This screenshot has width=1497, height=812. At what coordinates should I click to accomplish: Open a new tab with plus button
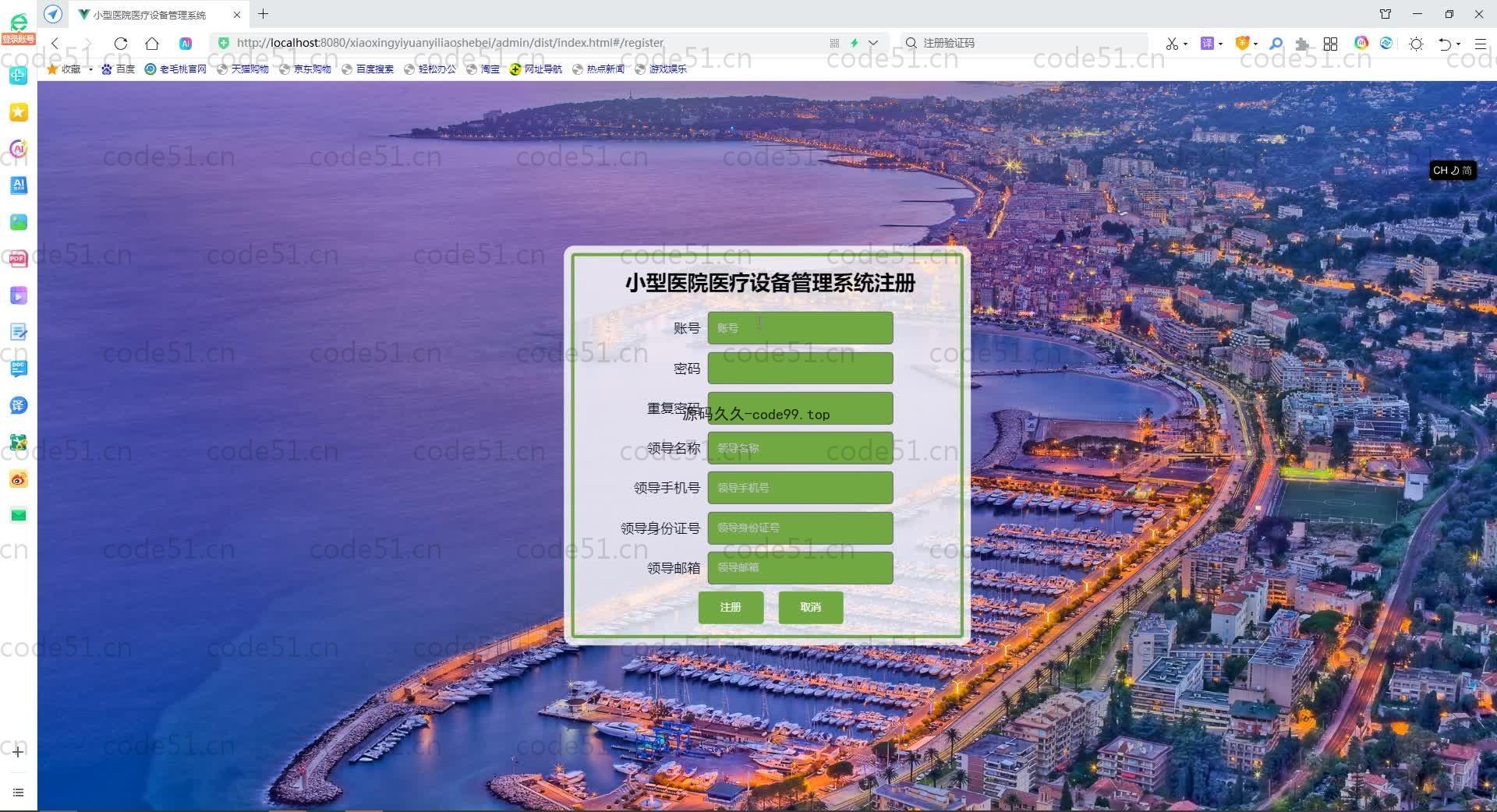coord(264,14)
